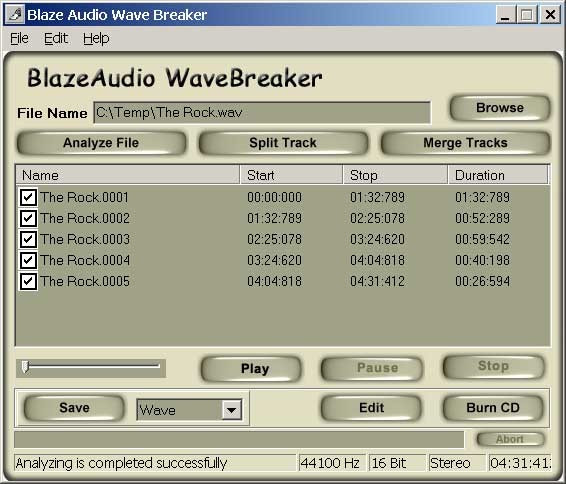Click the 16 Bit status bar entry

tap(397, 463)
